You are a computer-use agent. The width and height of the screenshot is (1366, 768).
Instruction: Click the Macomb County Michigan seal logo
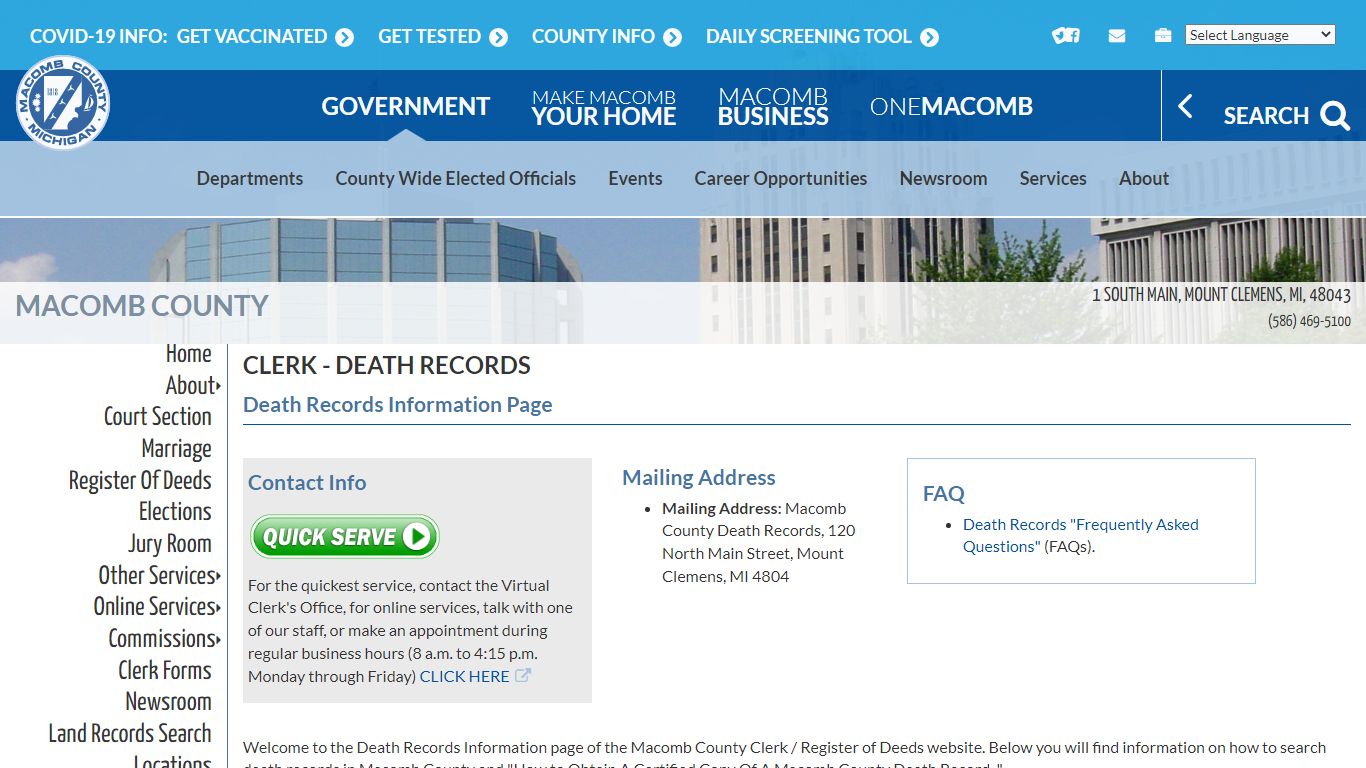[x=63, y=103]
